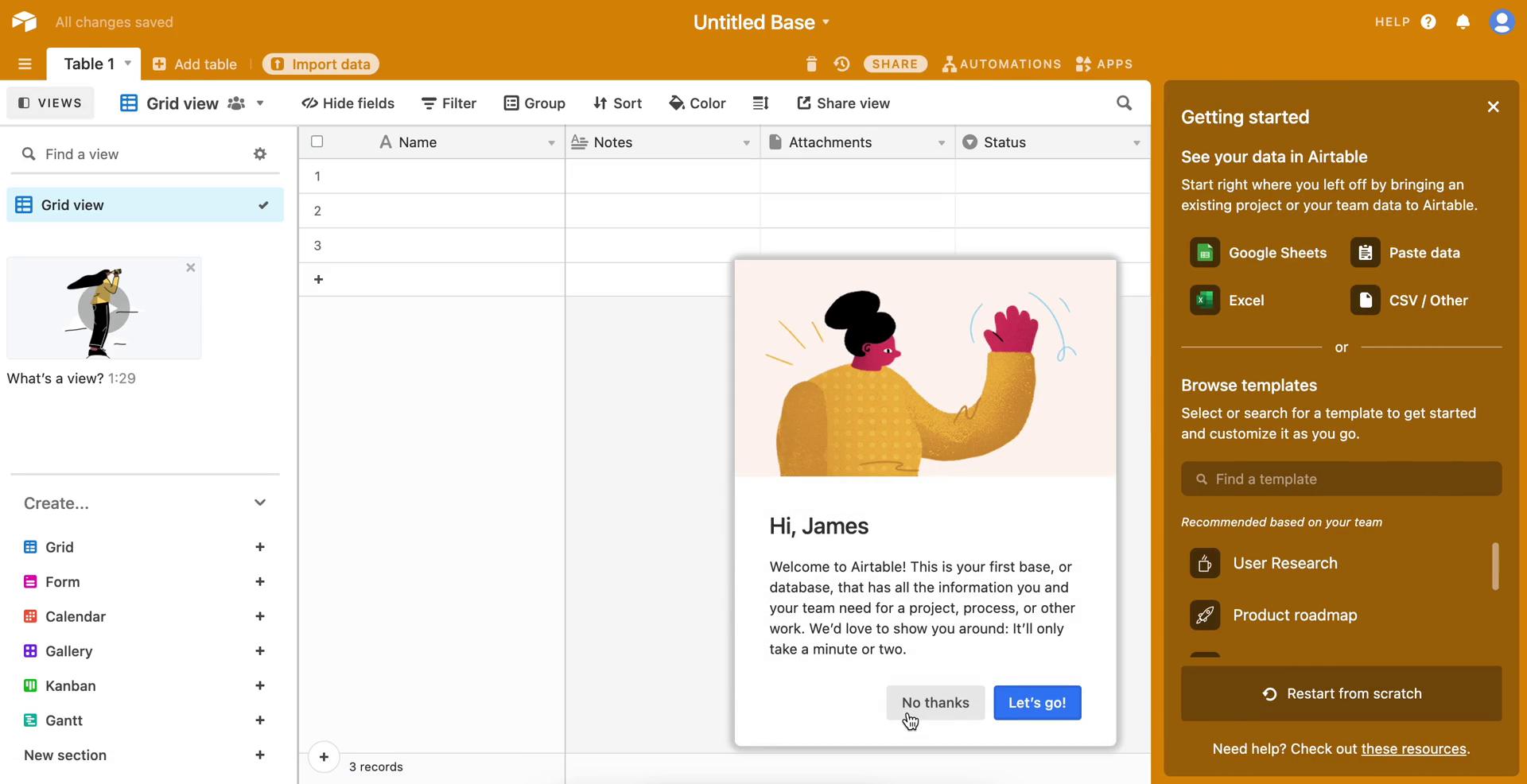Add a New section plus

pyautogui.click(x=259, y=755)
